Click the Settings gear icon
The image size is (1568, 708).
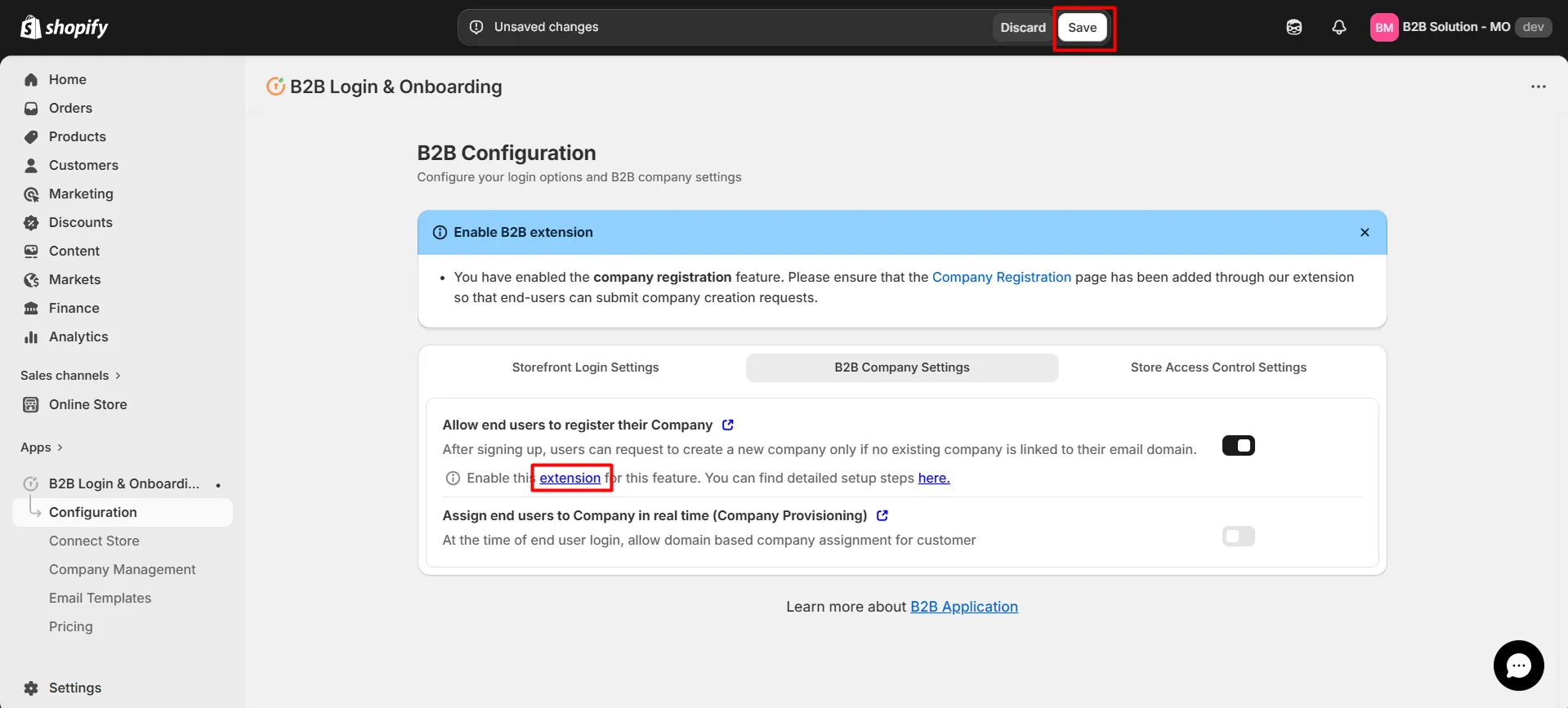click(31, 688)
